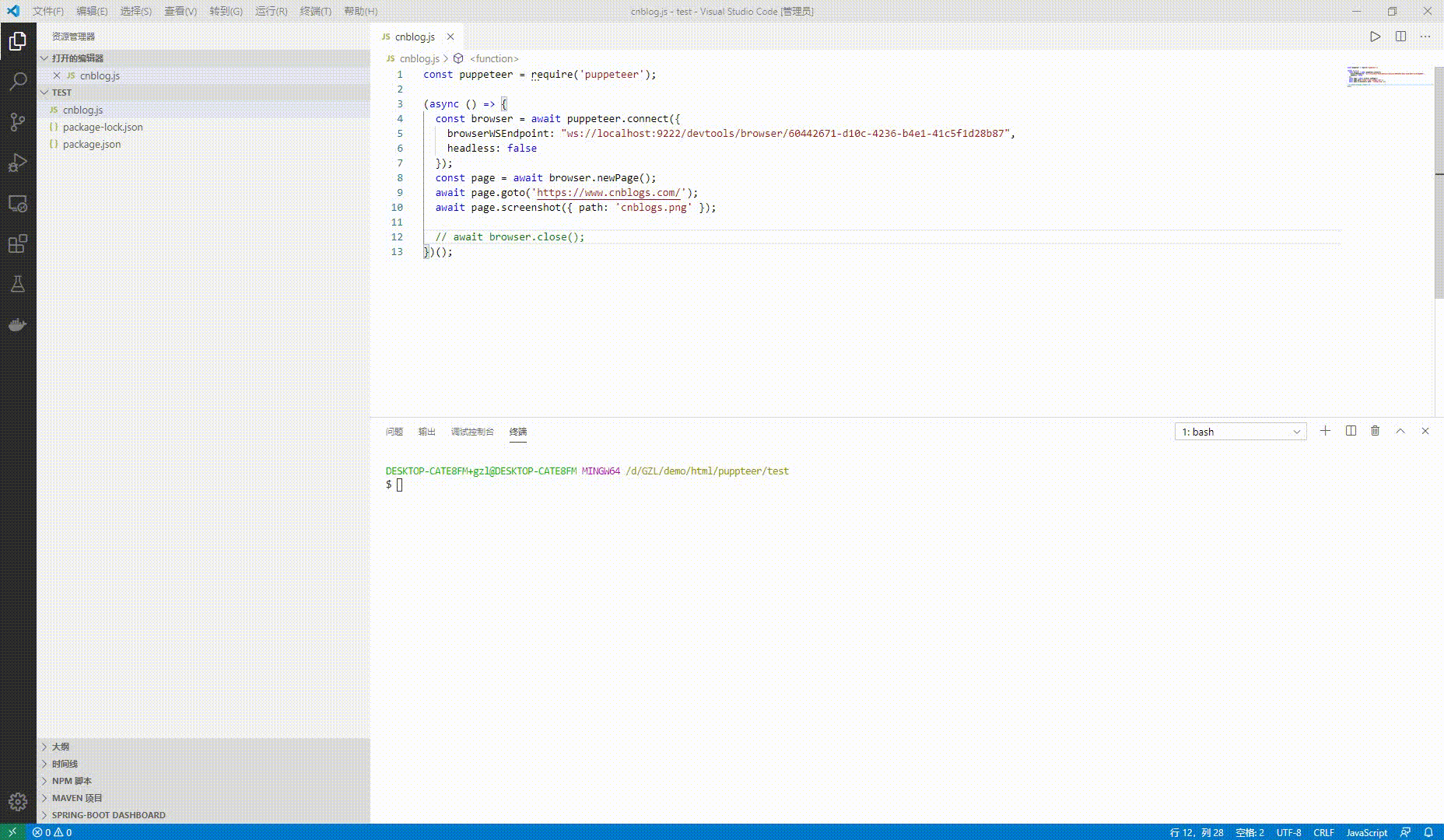Image resolution: width=1444 pixels, height=840 pixels.
Task: Click the VS Code logo icon
Action: tap(13, 11)
